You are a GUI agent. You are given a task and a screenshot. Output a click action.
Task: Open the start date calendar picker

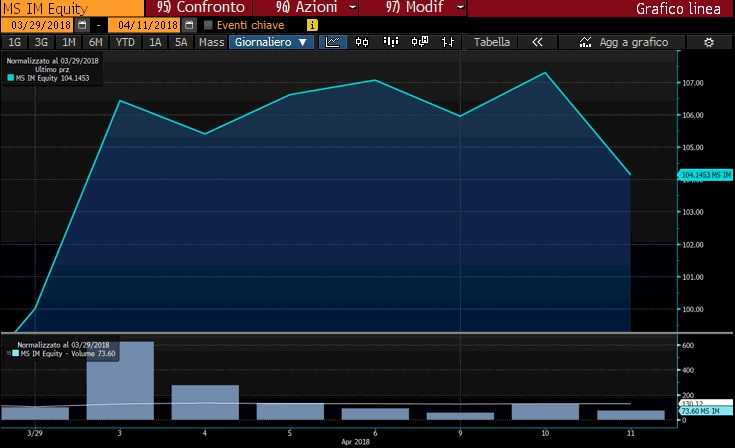click(82, 25)
